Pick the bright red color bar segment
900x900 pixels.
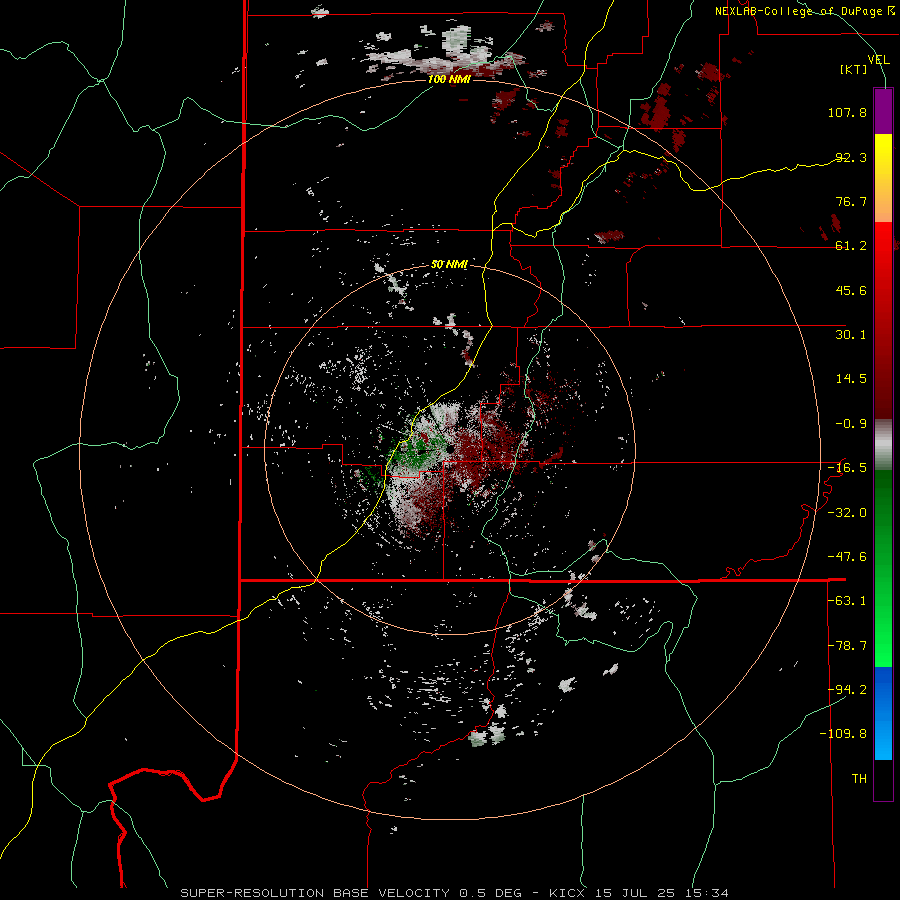(x=883, y=255)
